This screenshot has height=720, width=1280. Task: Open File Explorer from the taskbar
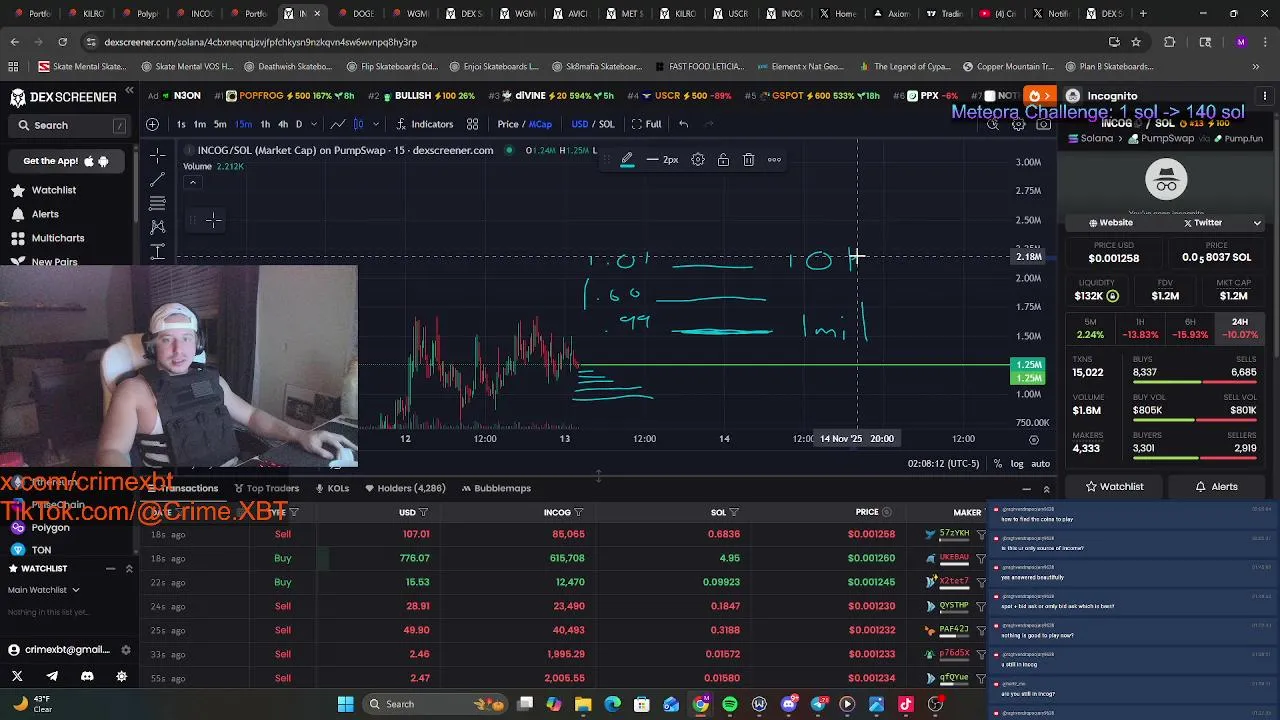click(583, 704)
